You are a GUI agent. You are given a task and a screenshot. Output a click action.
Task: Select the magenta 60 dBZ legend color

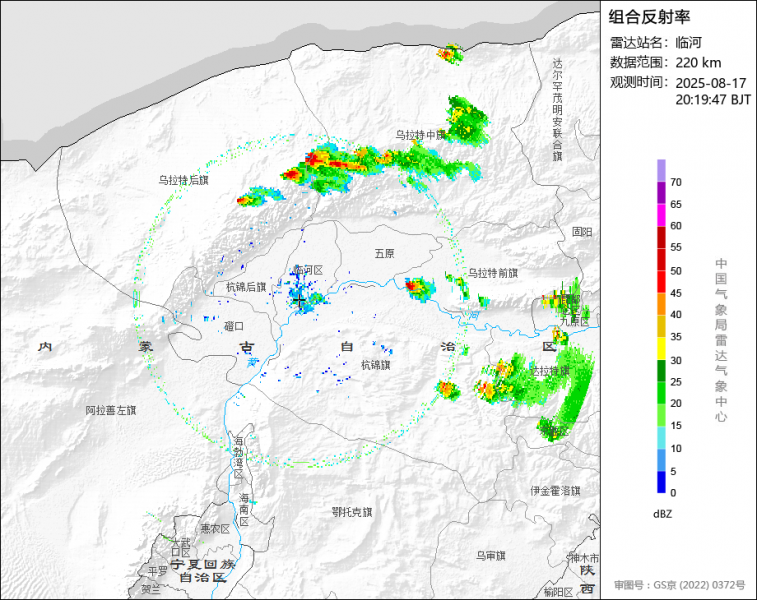[x=662, y=215]
